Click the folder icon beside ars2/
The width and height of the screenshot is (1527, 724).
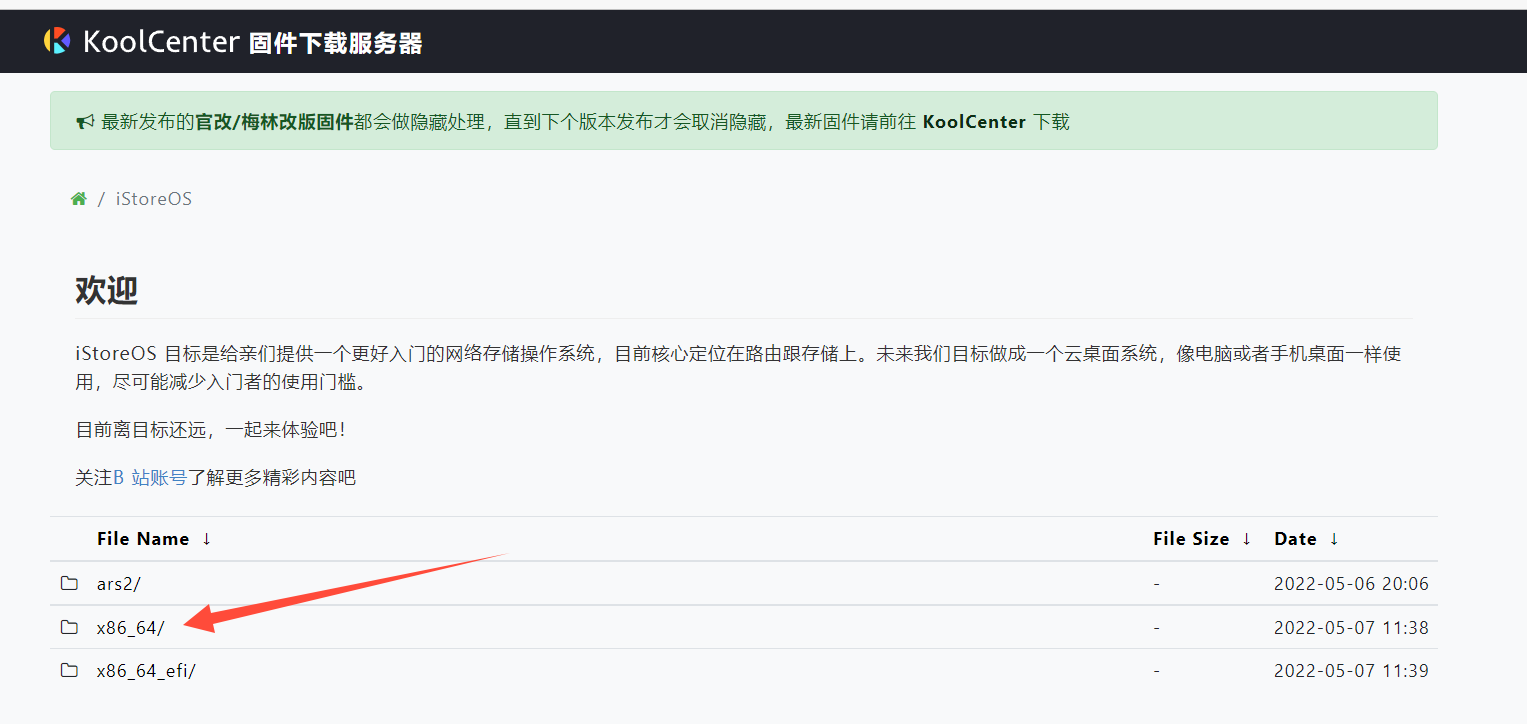click(x=69, y=583)
